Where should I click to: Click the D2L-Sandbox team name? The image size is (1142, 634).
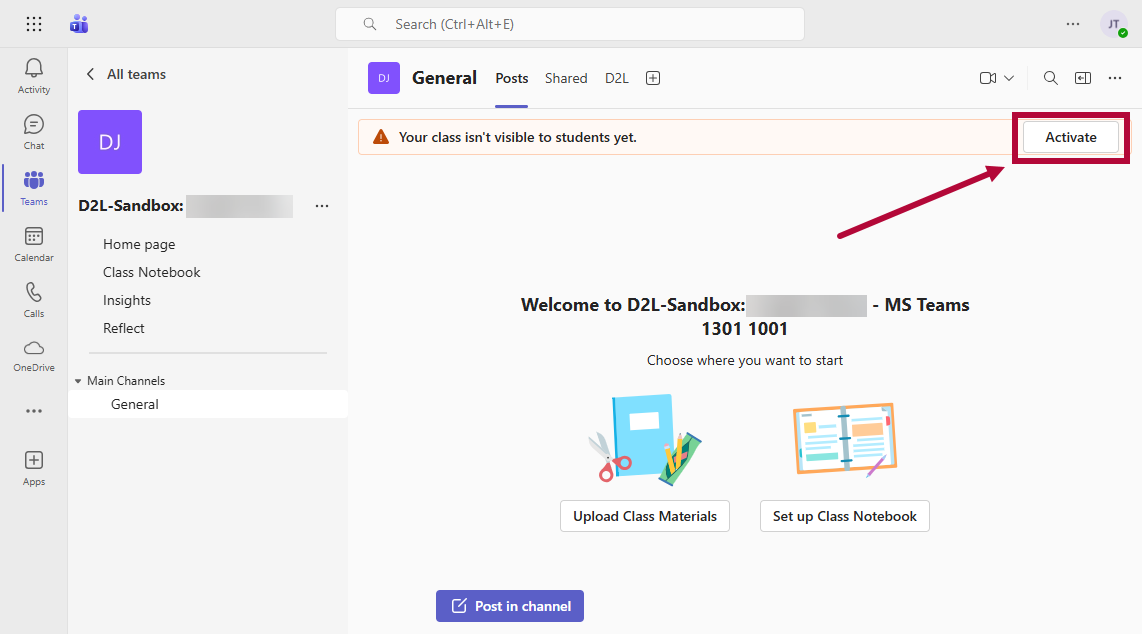130,206
